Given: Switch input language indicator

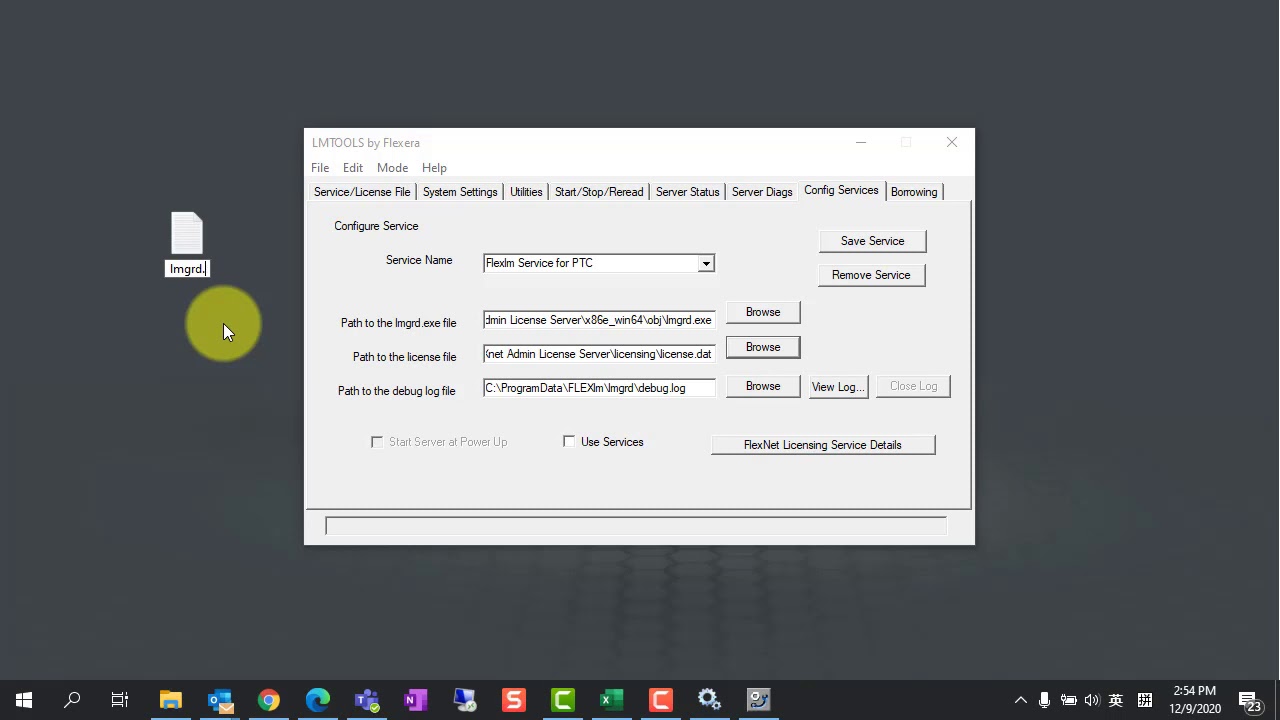Looking at the screenshot, I should click(1116, 700).
